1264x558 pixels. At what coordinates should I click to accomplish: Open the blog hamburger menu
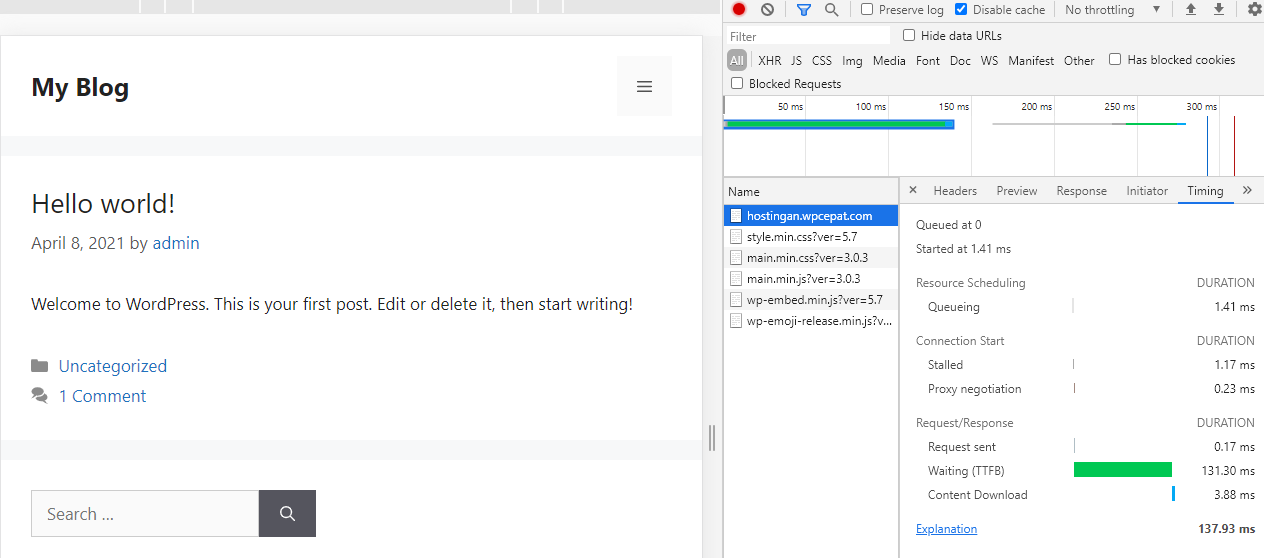[x=644, y=87]
